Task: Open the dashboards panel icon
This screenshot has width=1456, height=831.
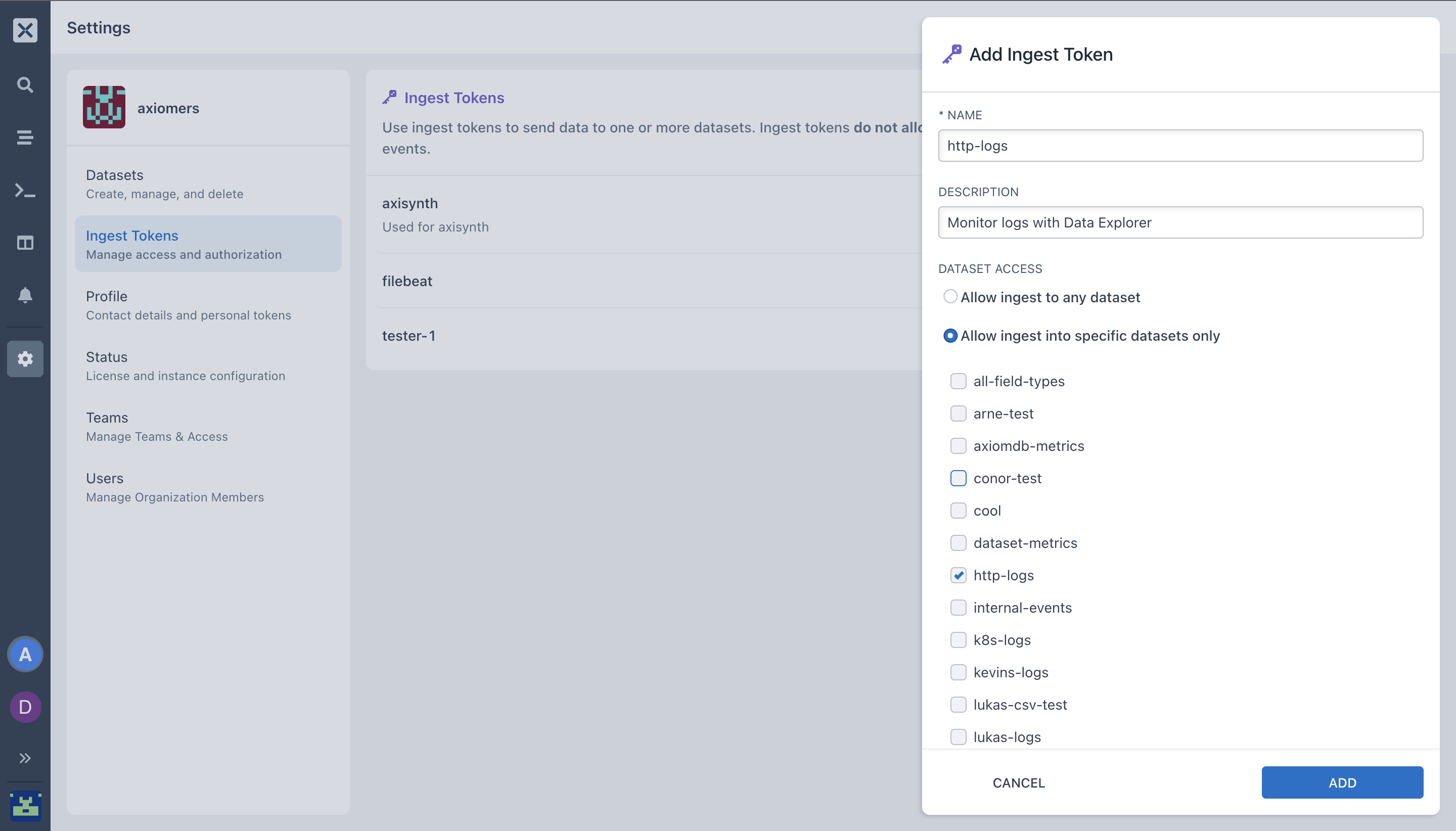Action: pos(25,243)
